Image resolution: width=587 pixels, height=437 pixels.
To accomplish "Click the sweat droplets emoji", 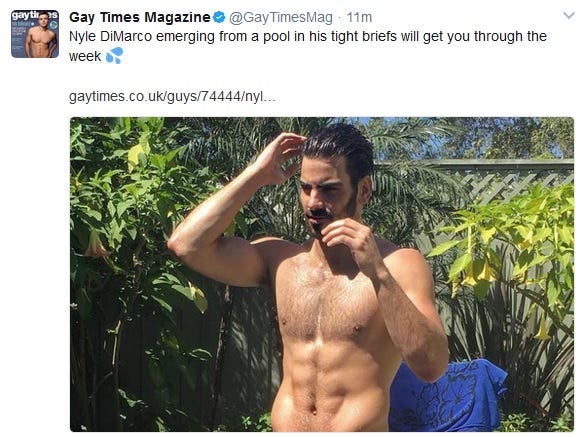I will pos(115,55).
